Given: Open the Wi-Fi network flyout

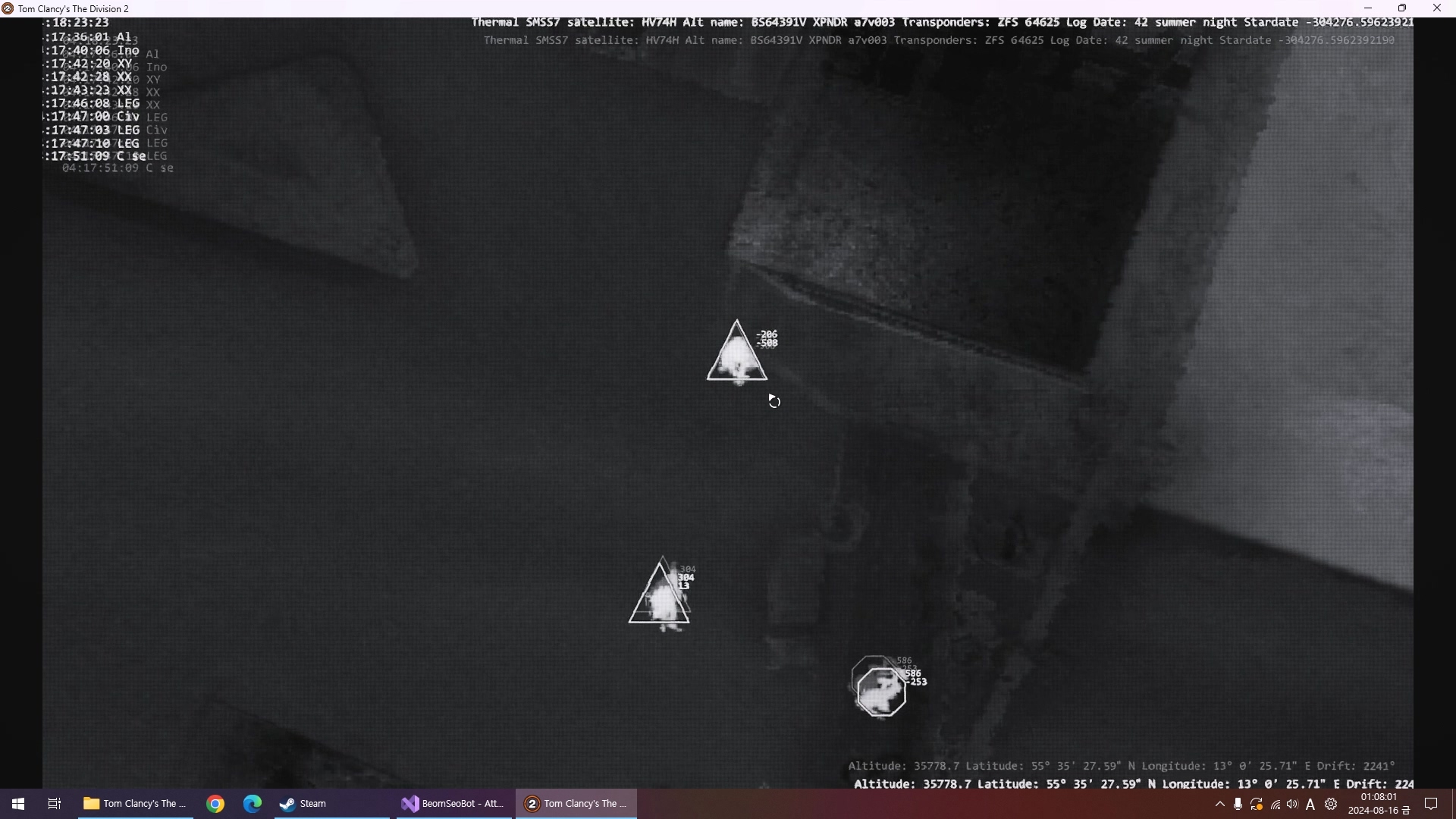Looking at the screenshot, I should point(1276,805).
